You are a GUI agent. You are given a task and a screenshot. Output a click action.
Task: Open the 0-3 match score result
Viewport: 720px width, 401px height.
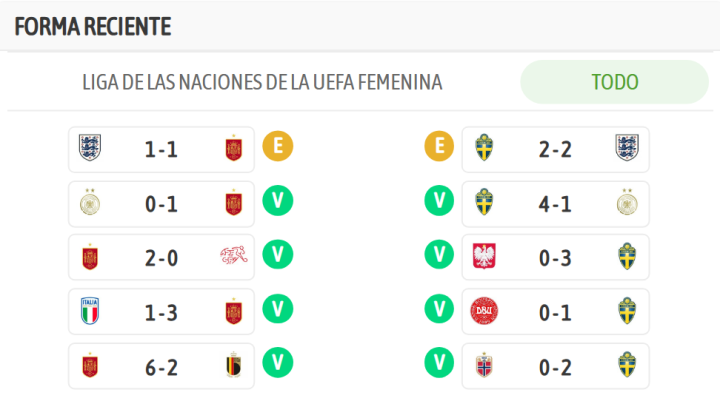coord(555,257)
